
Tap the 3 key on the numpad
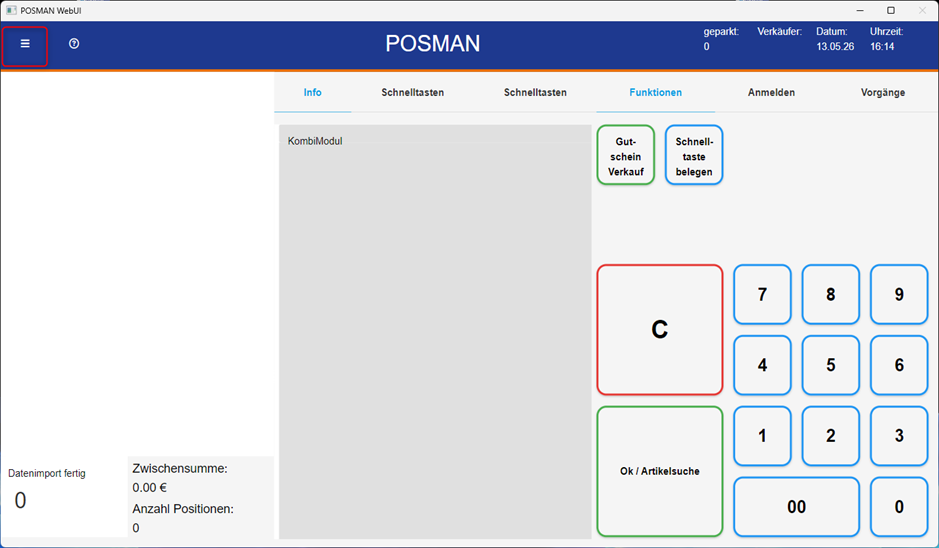[899, 436]
